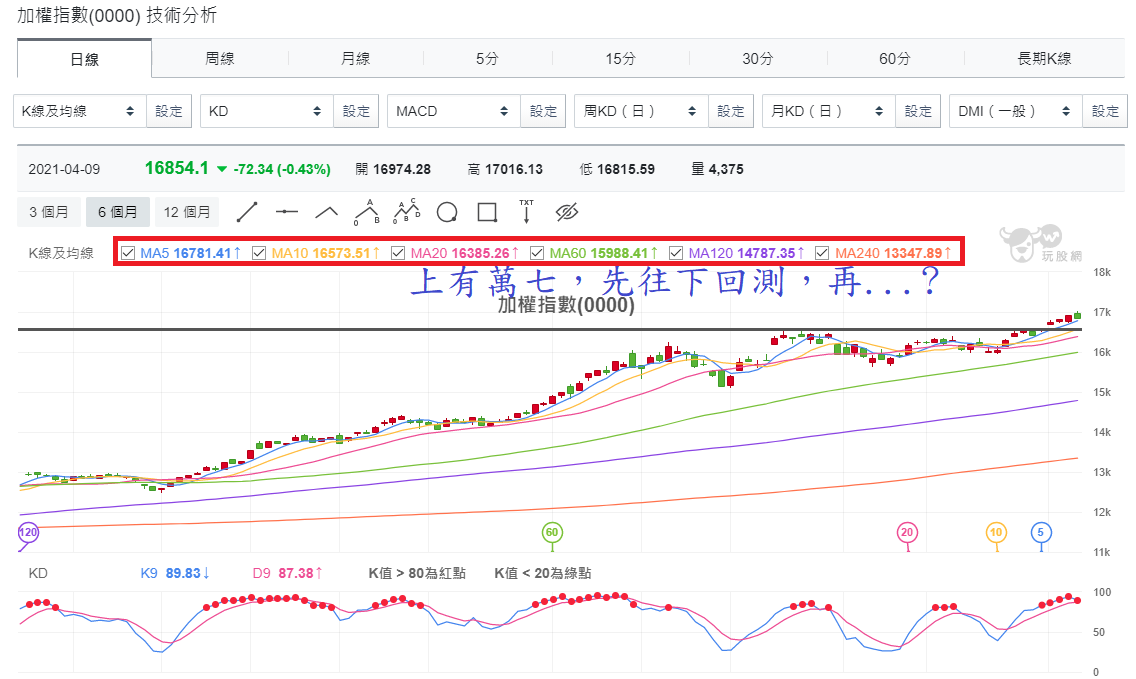
Task: Switch to the 日線 daily chart tab
Action: click(x=84, y=59)
